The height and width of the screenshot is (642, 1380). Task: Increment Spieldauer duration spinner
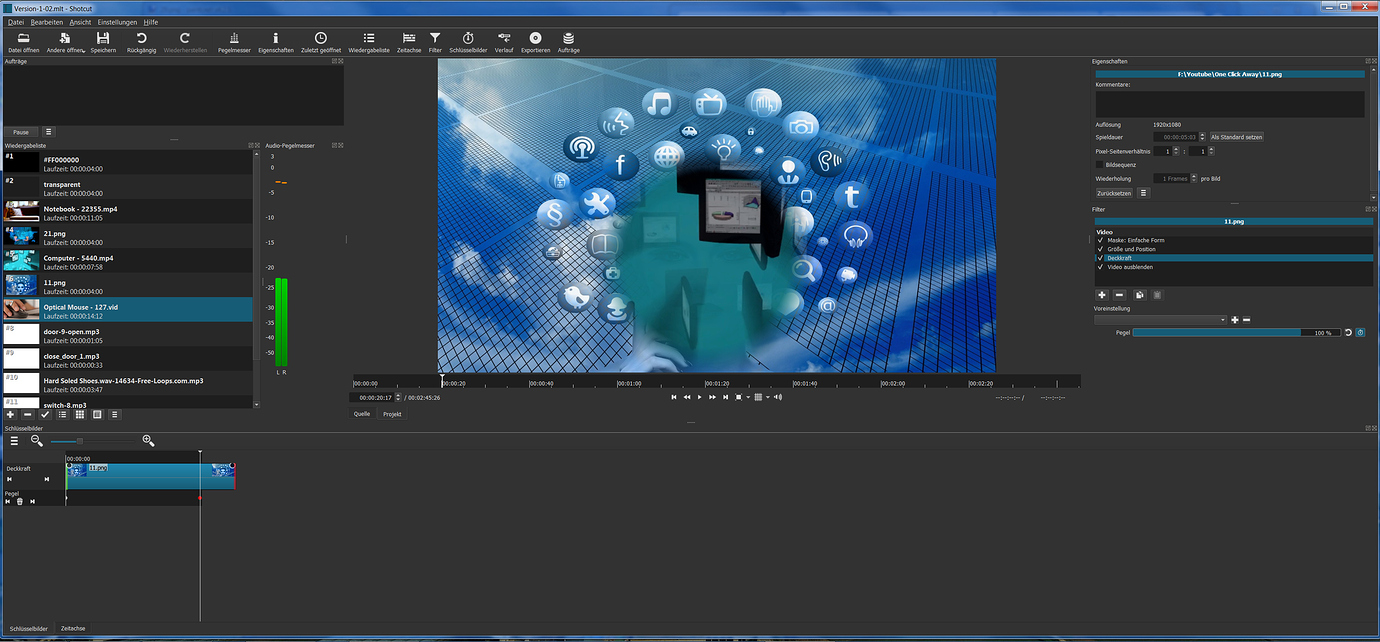coord(1203,135)
